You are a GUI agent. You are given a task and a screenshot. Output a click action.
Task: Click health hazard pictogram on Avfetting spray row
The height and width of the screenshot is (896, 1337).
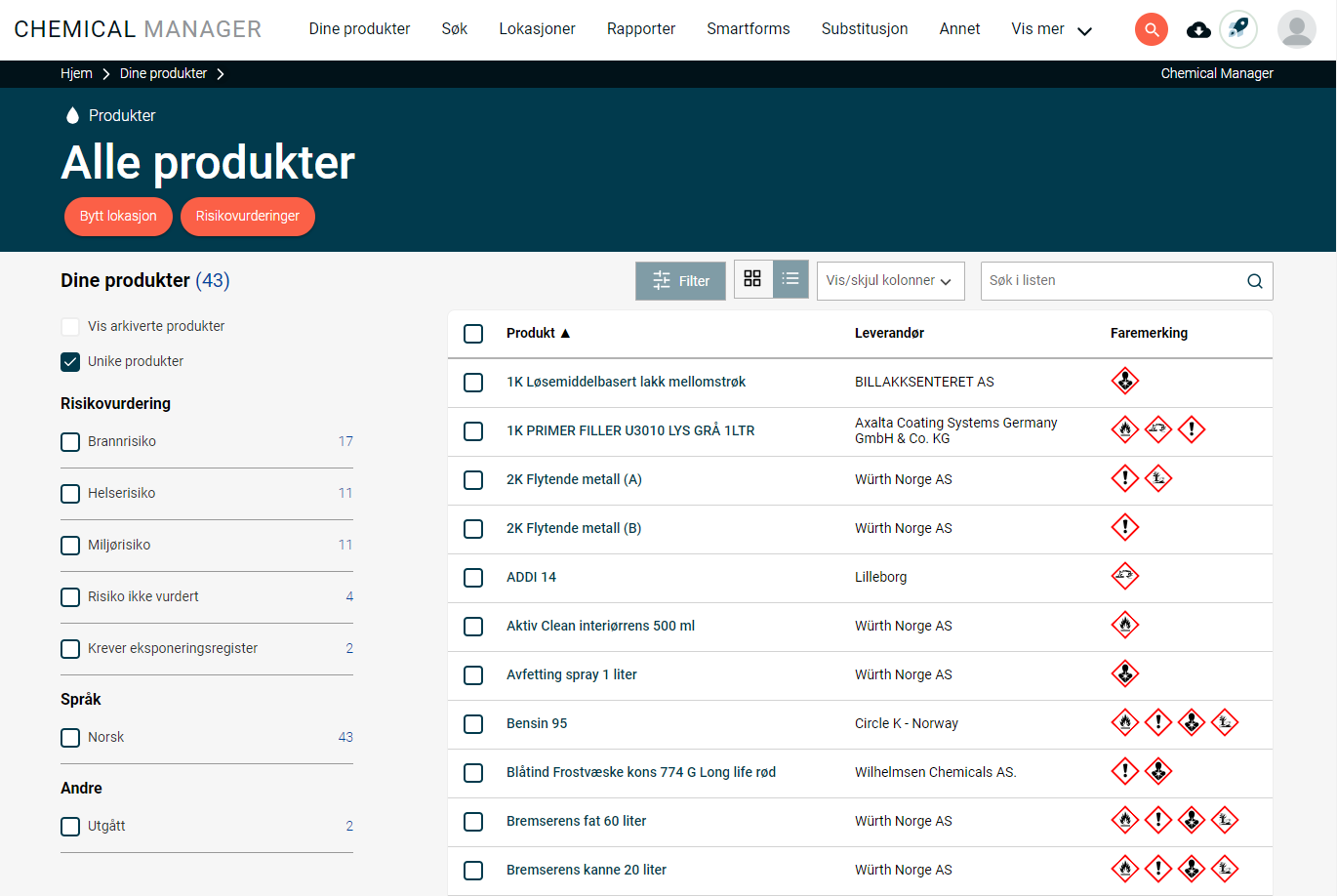[x=1125, y=673]
